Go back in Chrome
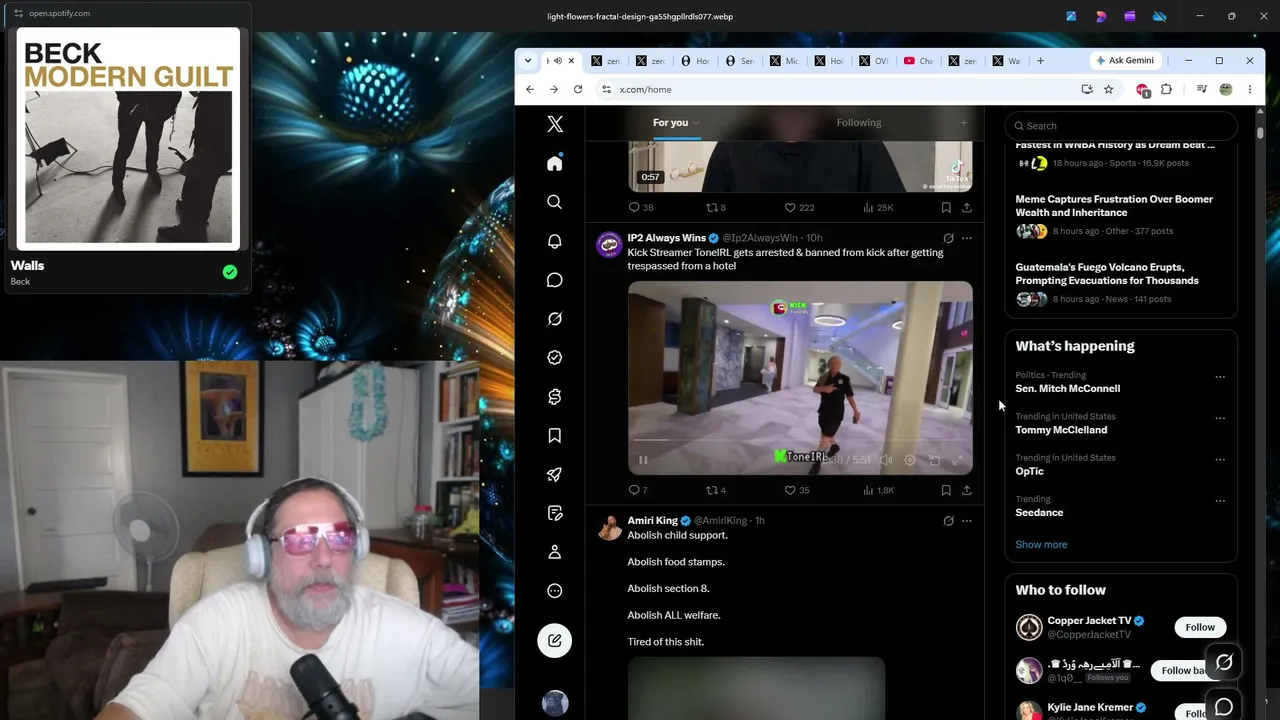 pos(530,90)
